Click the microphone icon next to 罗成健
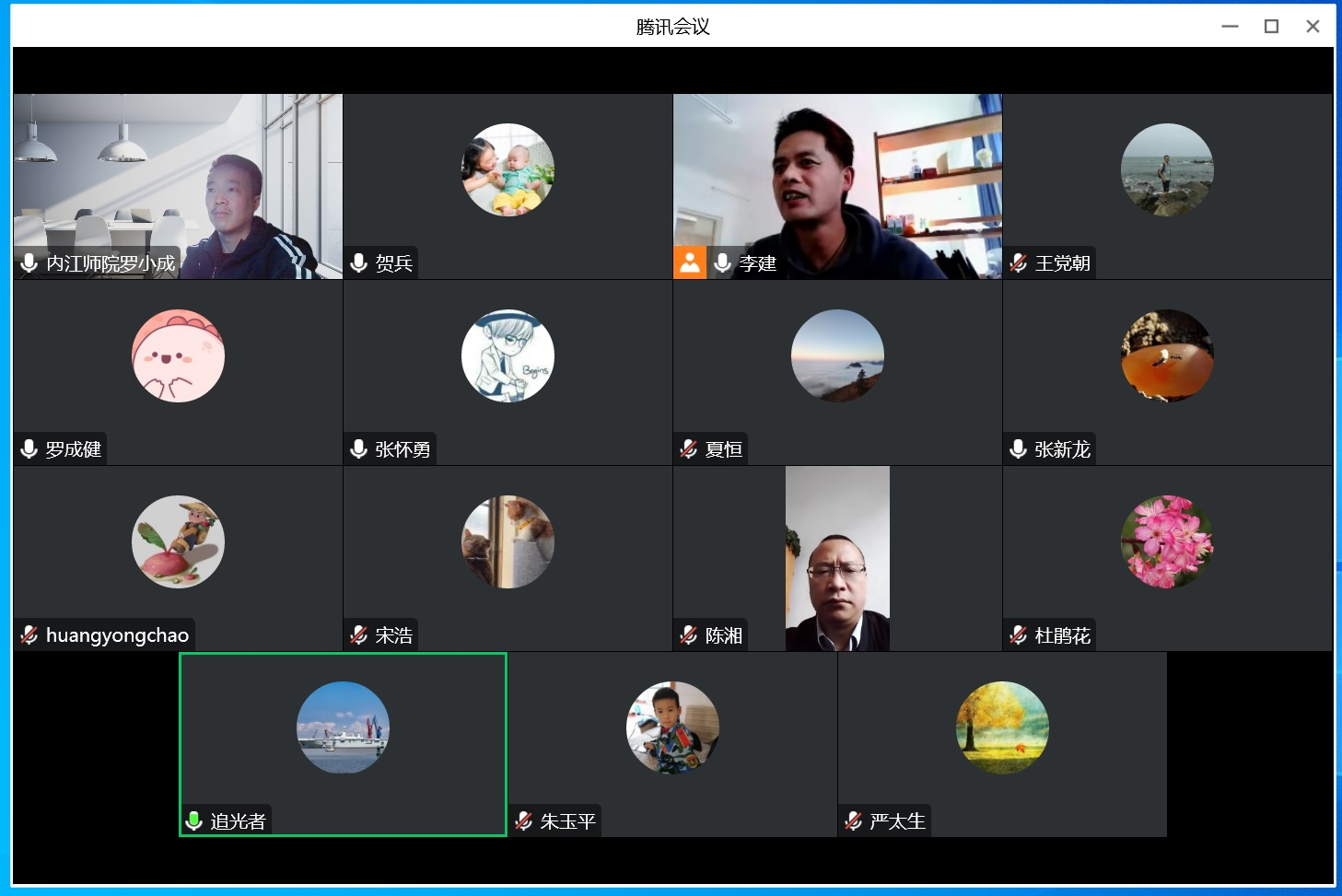1342x896 pixels. click(29, 448)
